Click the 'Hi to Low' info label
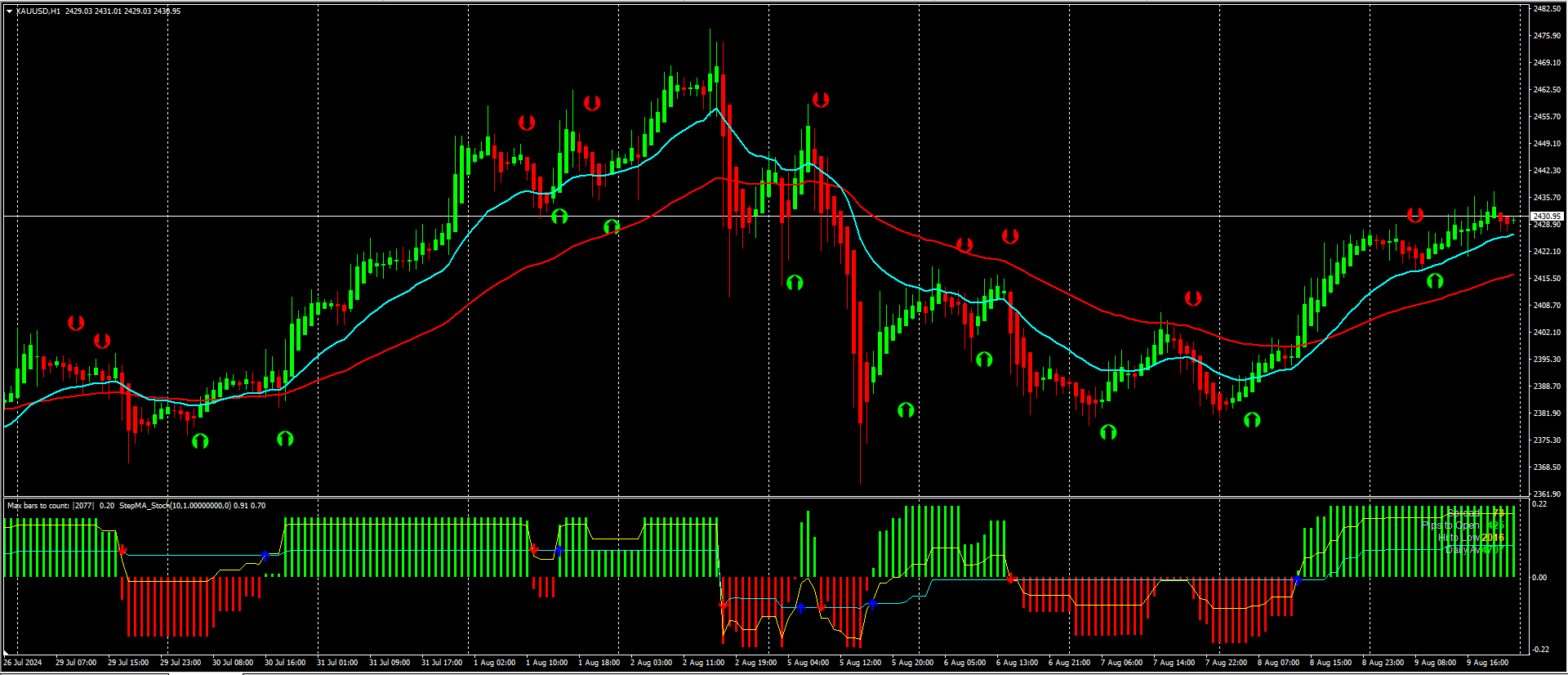Viewport: 1568px width, 675px height. (1459, 538)
